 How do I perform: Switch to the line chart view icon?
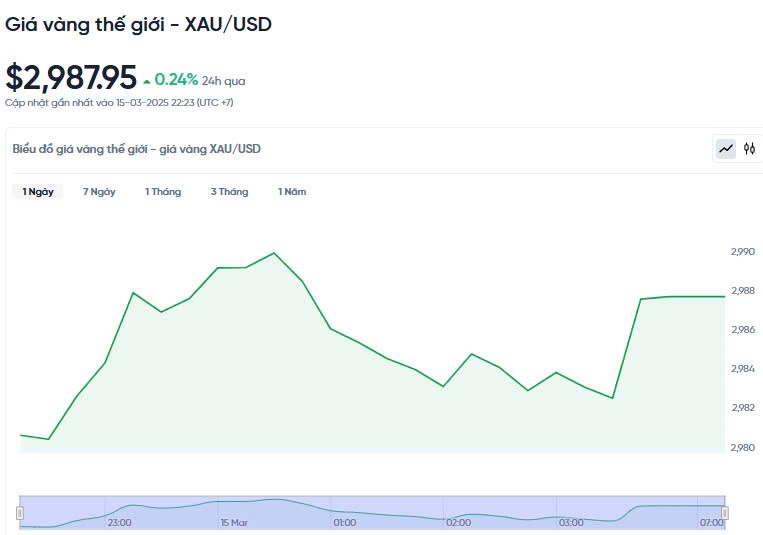coord(726,149)
